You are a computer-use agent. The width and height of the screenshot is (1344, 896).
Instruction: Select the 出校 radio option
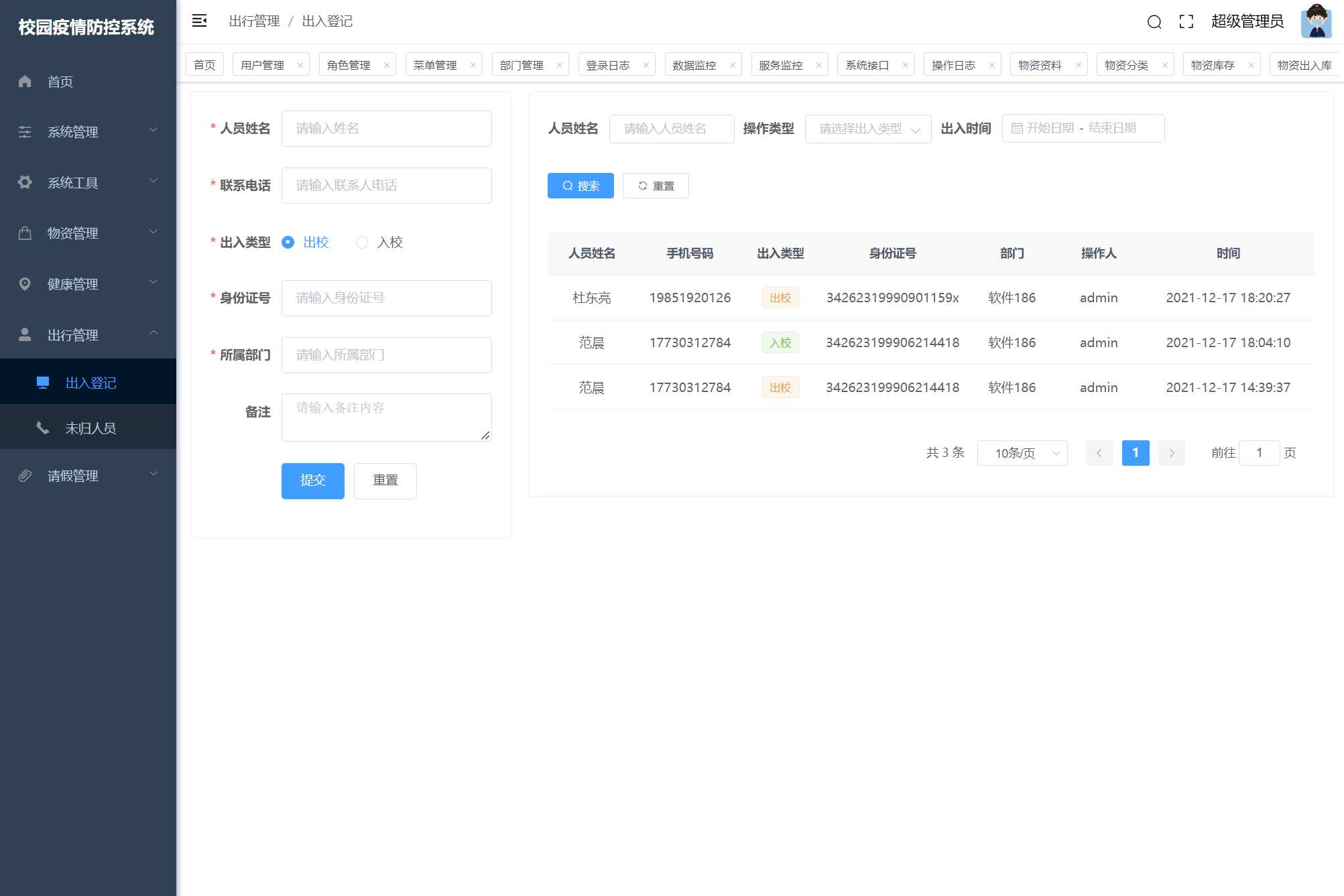[288, 243]
